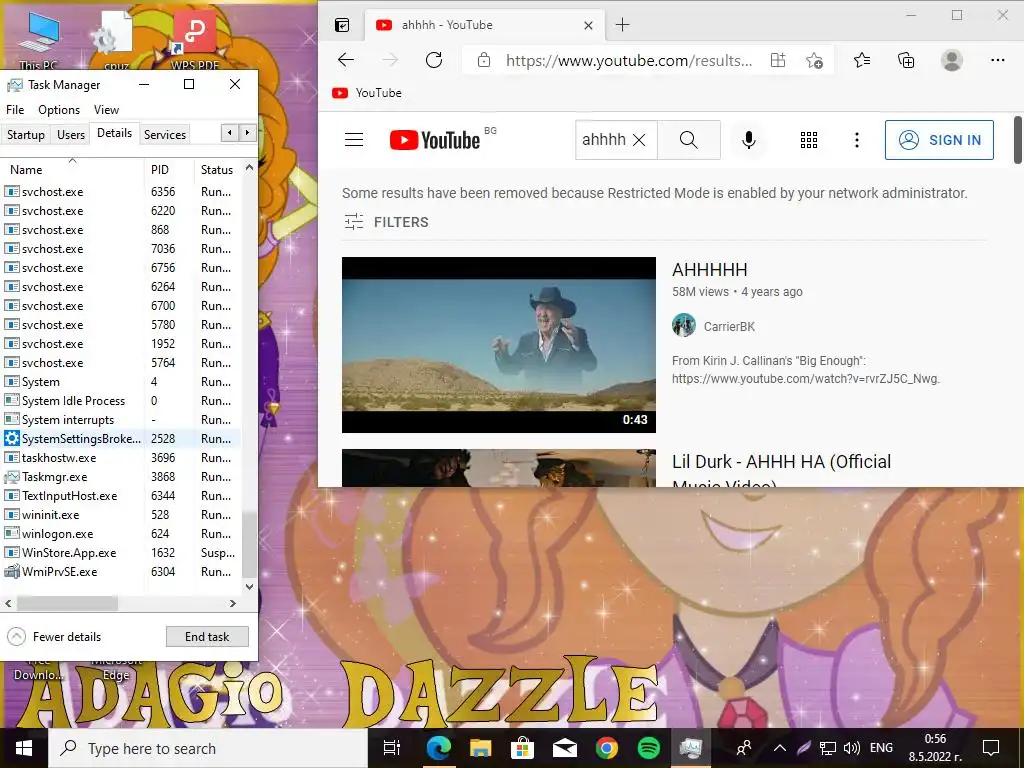Click the Edge address bar URL
Viewport: 1024px width, 768px height.
click(629, 60)
